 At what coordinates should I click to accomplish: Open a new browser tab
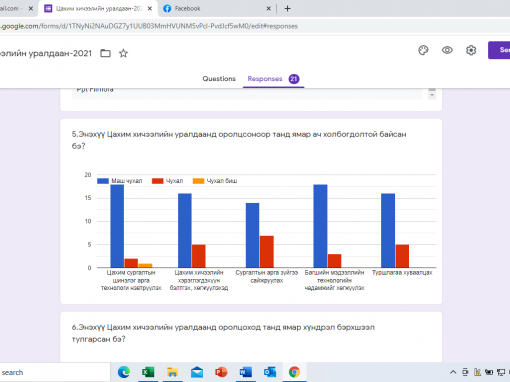pos(287,9)
